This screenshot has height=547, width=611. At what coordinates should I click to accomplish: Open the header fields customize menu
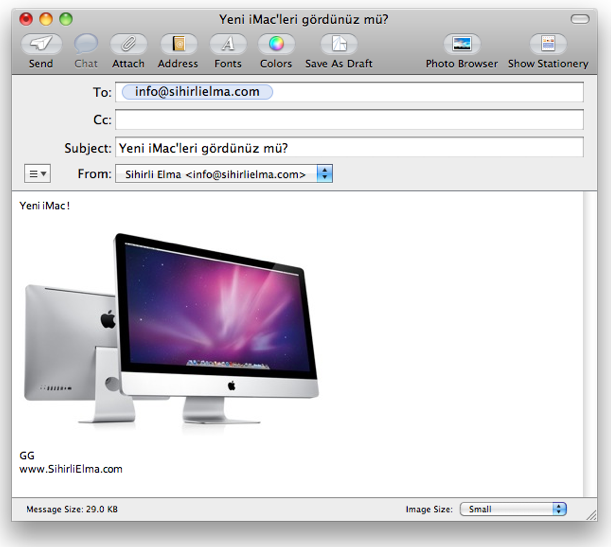37,174
